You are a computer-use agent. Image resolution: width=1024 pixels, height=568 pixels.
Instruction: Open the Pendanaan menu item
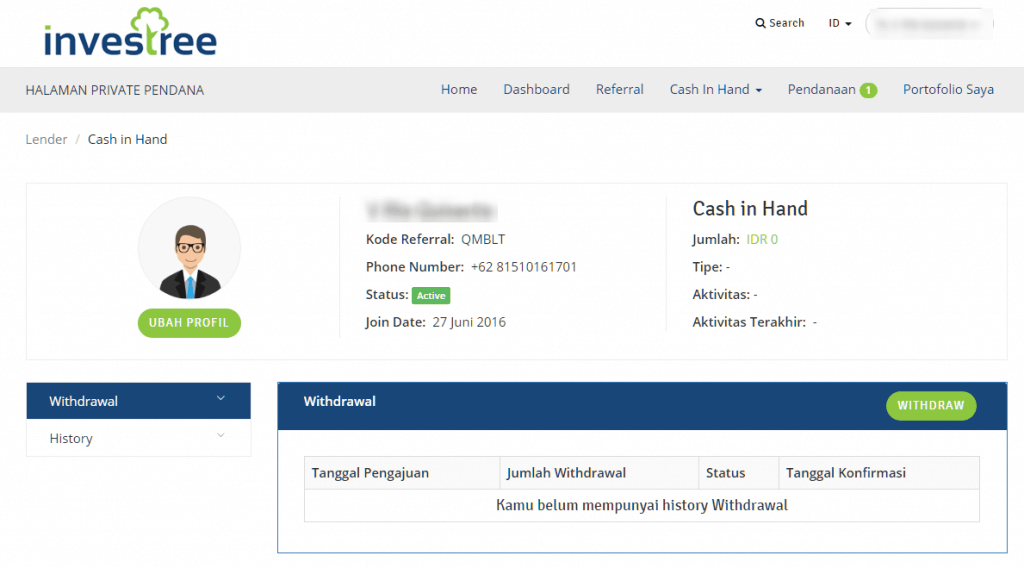(x=821, y=89)
